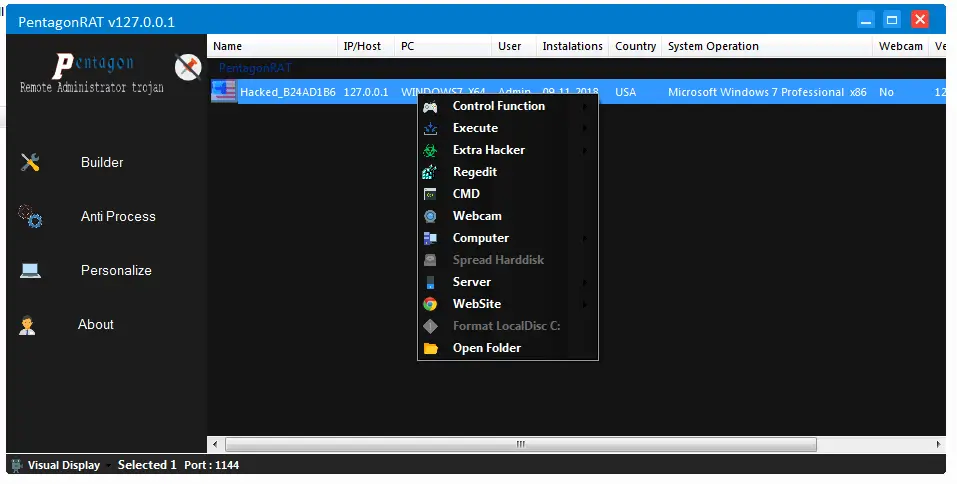Click the CMD terminal icon
Viewport: 957px width, 484px height.
430,194
